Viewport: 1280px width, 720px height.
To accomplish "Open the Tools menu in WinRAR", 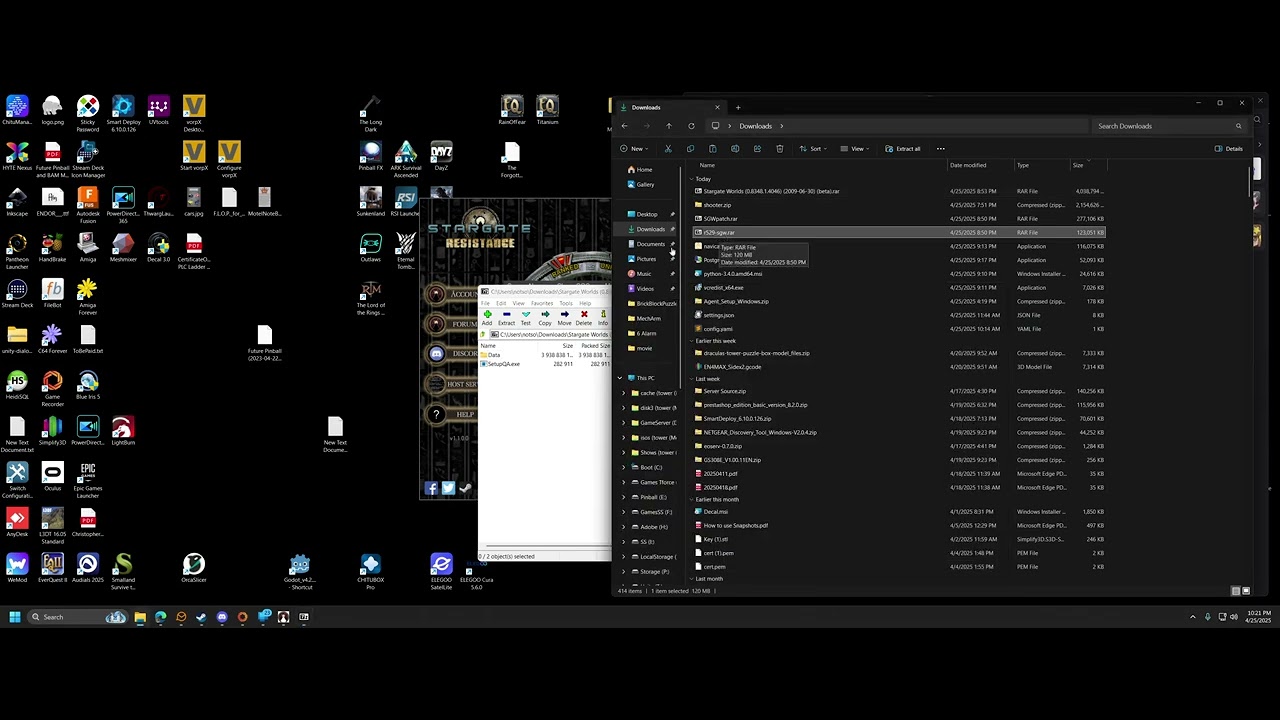I will (566, 303).
